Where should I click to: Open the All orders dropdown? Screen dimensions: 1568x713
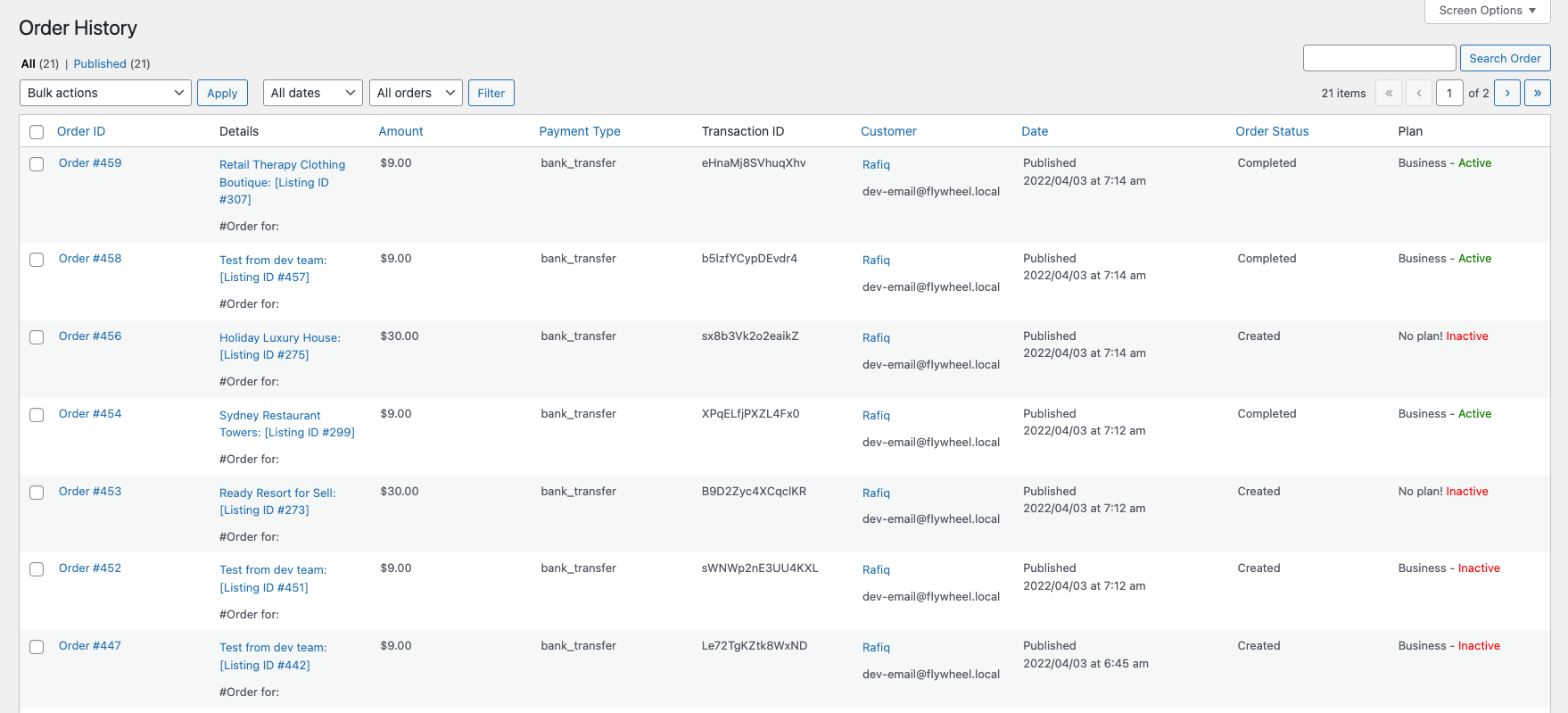pyautogui.click(x=416, y=93)
